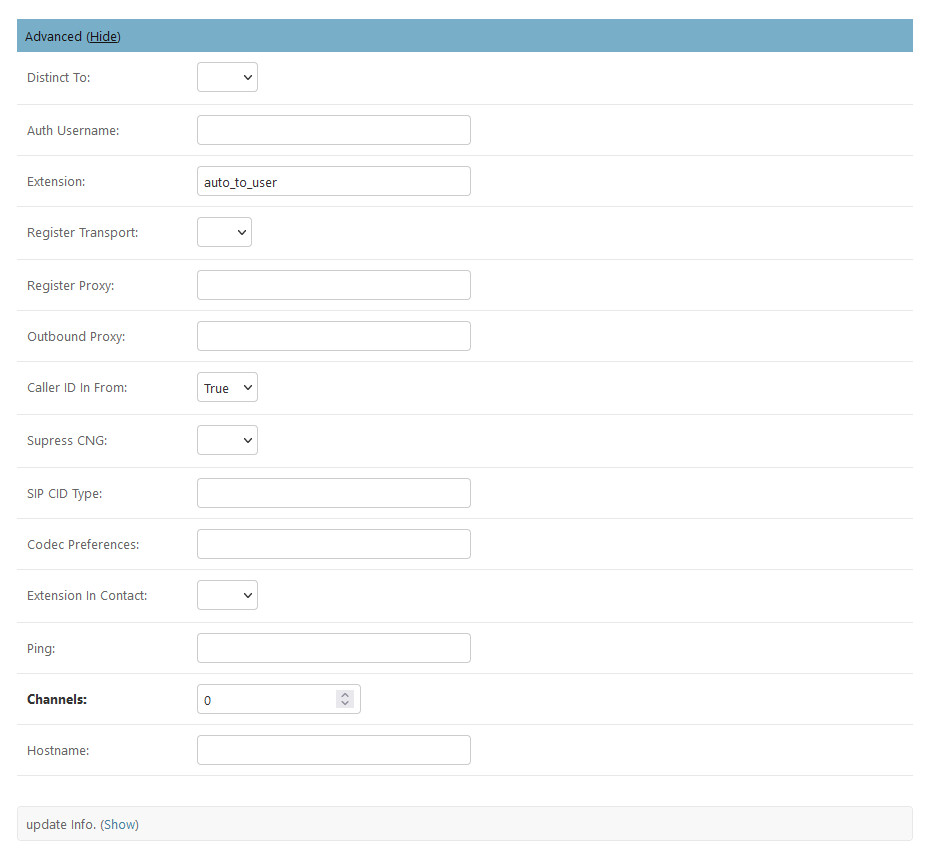Click the Extension field containing auto_to_user
The image size is (933, 862).
pos(333,182)
